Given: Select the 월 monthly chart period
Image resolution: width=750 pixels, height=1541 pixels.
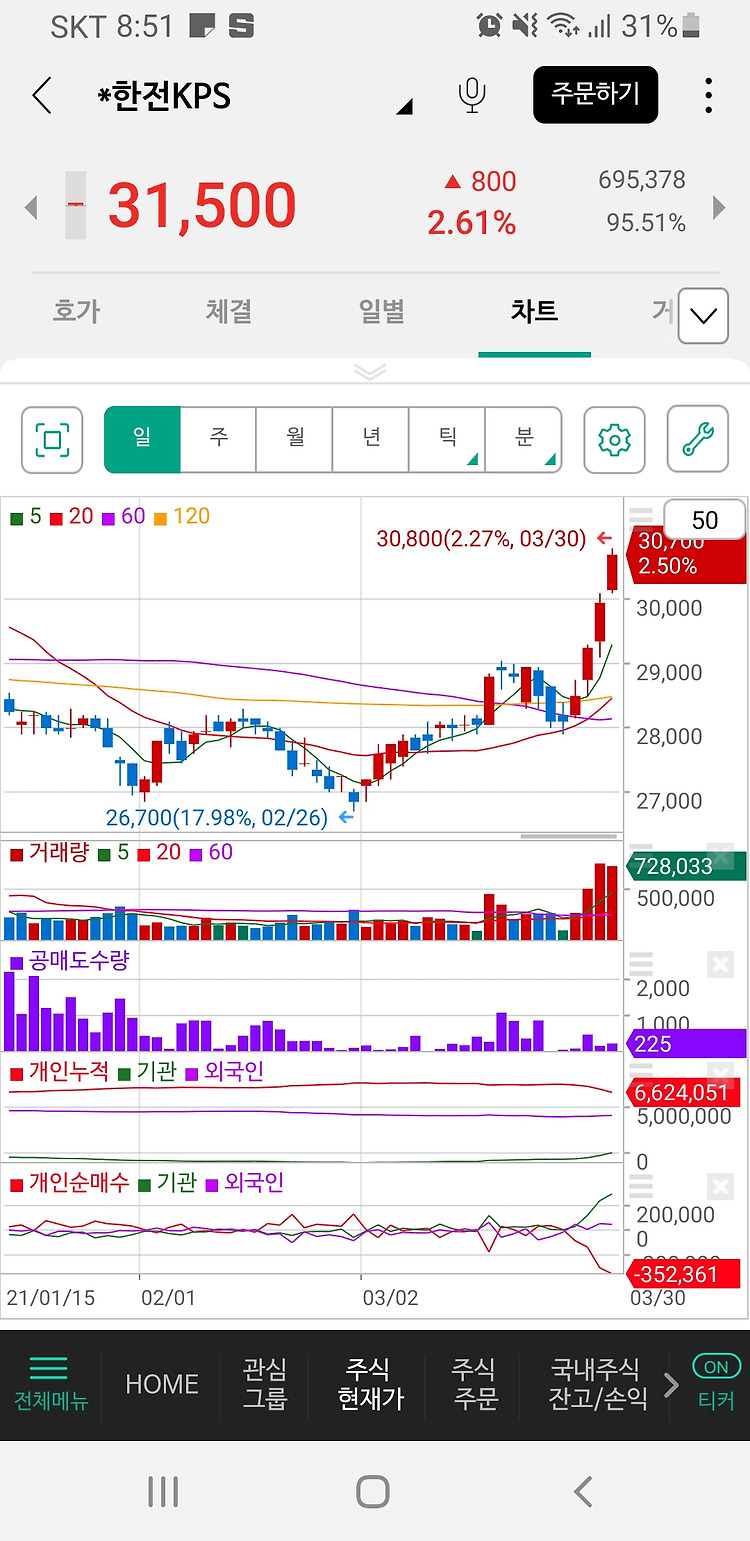Looking at the screenshot, I should (x=294, y=439).
